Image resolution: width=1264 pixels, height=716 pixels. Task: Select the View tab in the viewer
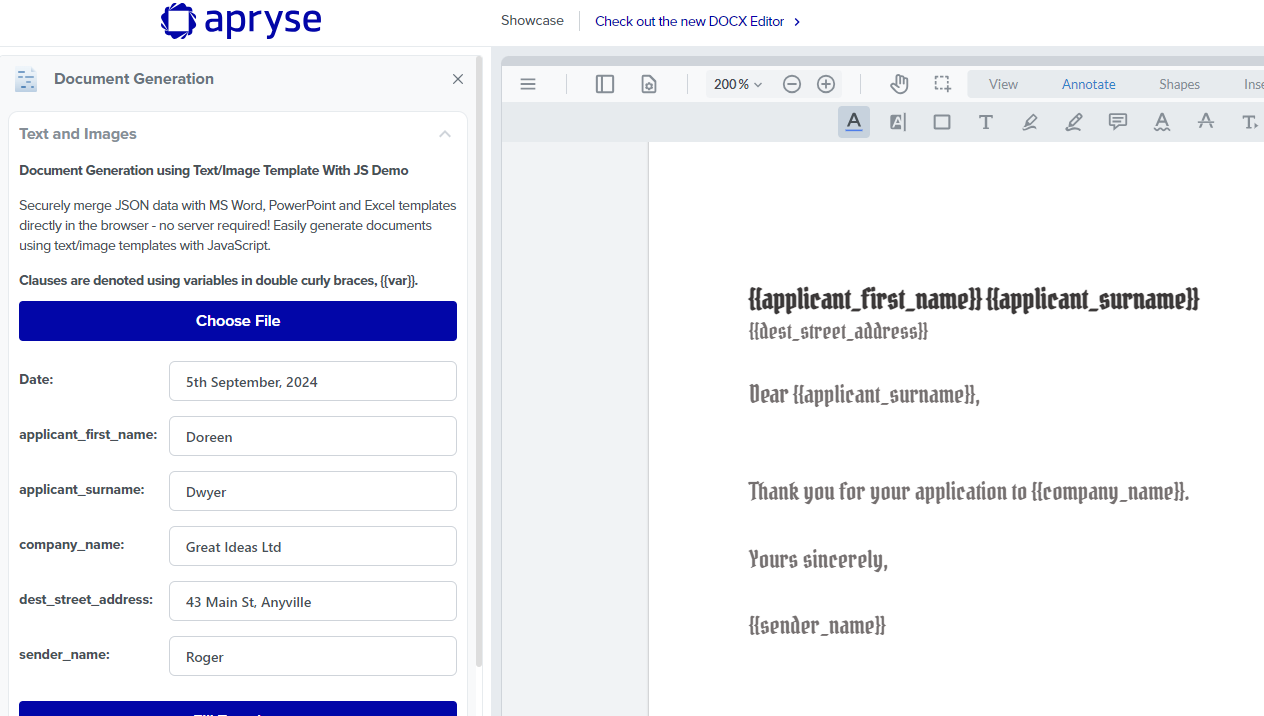point(1003,84)
